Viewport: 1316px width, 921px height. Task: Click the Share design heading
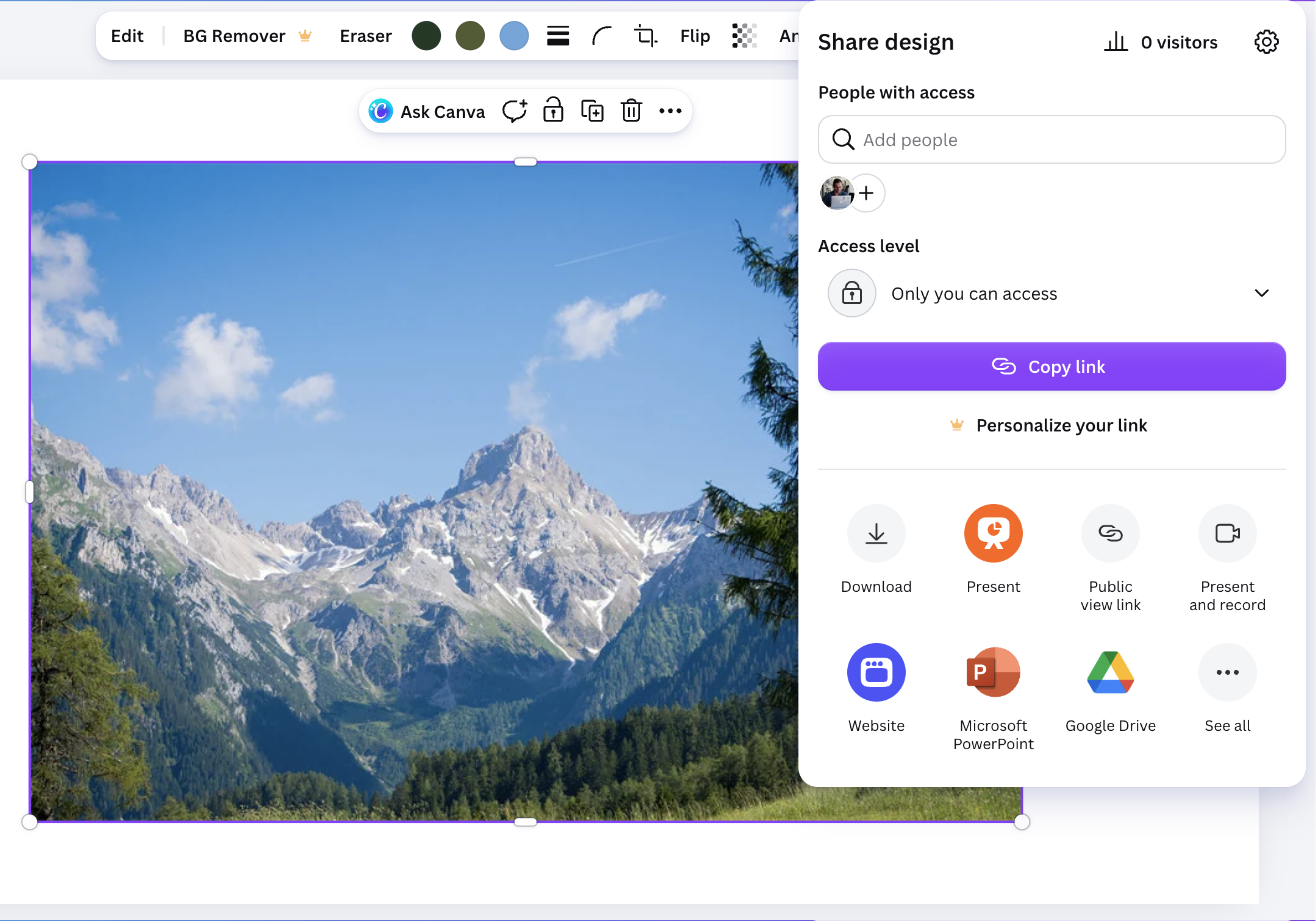pos(886,42)
